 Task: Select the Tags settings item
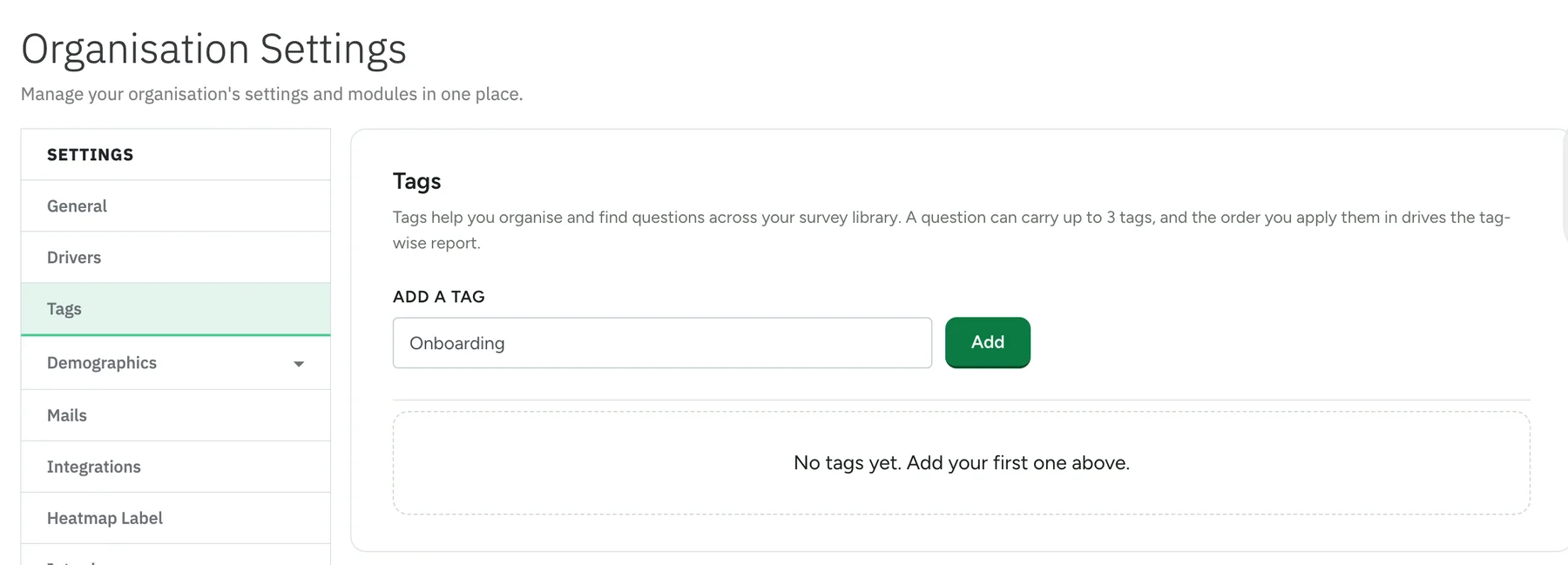click(175, 309)
